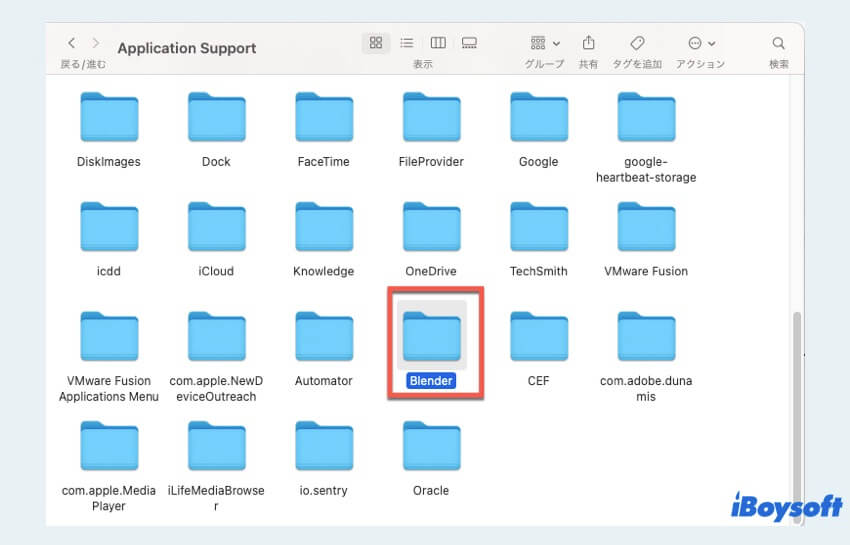The height and width of the screenshot is (545, 850).
Task: Select the io.sentry folder
Action: coord(324,446)
